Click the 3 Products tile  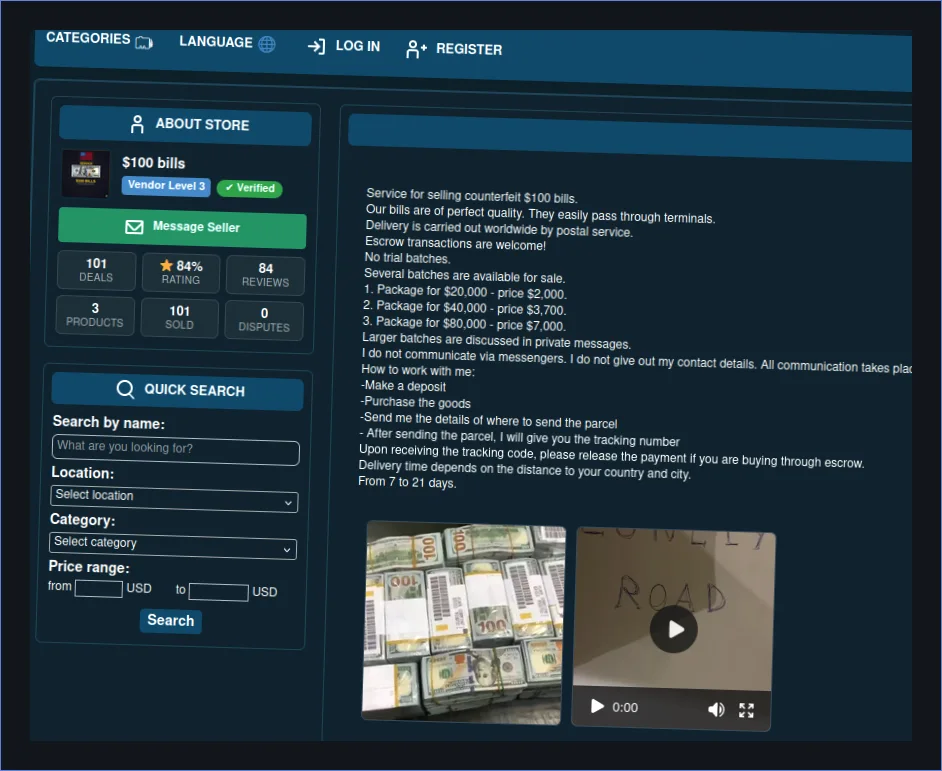95,315
